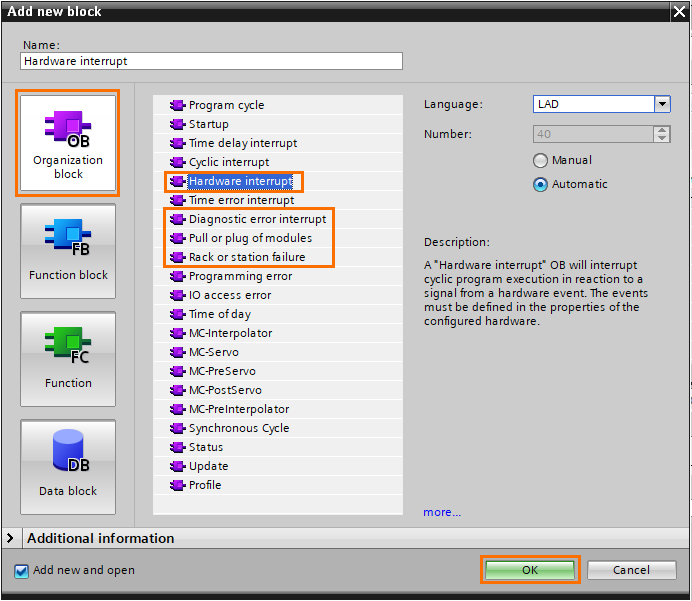The image size is (692, 601).
Task: Select MC-PreServo text entry
Action: [222, 371]
